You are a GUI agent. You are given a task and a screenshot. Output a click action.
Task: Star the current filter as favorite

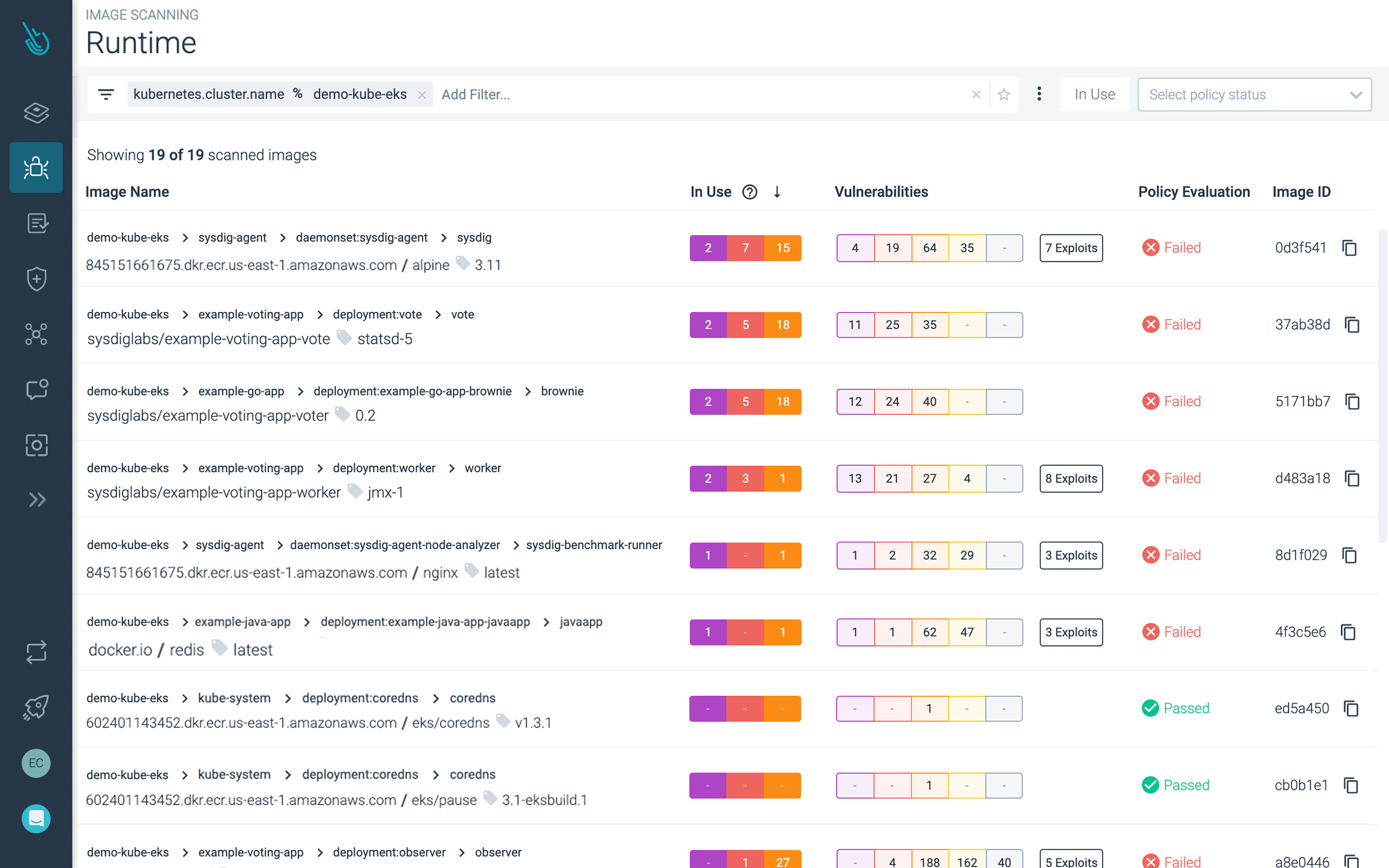[x=1003, y=95]
